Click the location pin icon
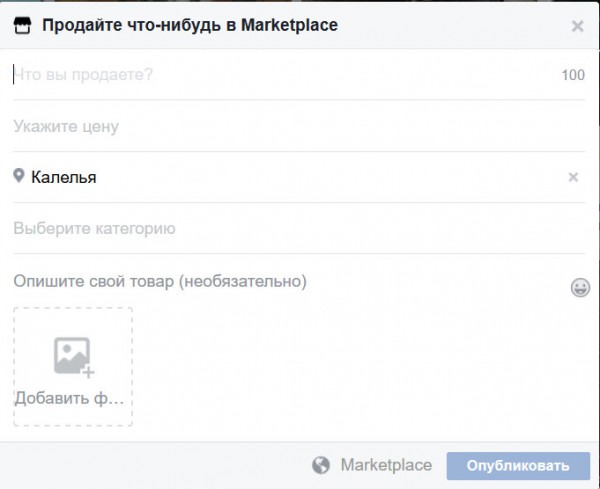600x489 pixels. 19,176
